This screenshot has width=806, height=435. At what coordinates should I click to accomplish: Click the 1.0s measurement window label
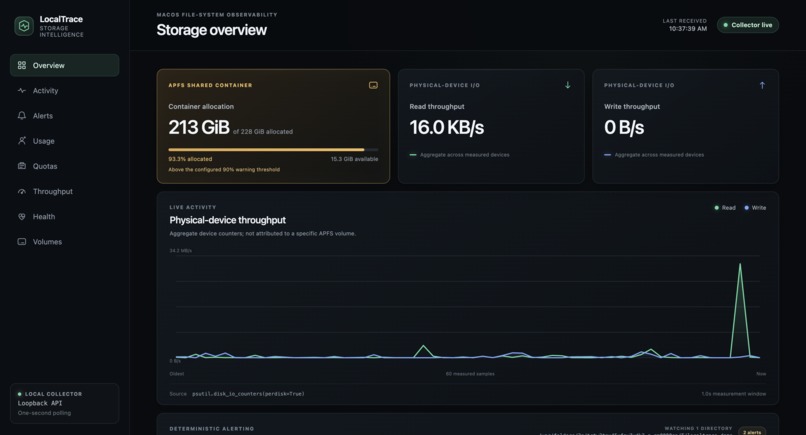734,394
